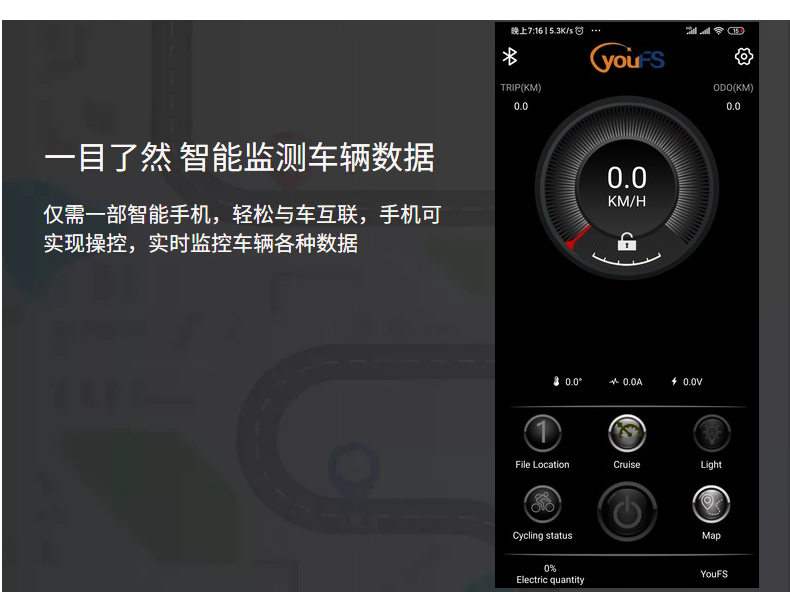Screen dimensions: 790x592
Task: Tap the 0.0A current indicator
Action: [626, 382]
